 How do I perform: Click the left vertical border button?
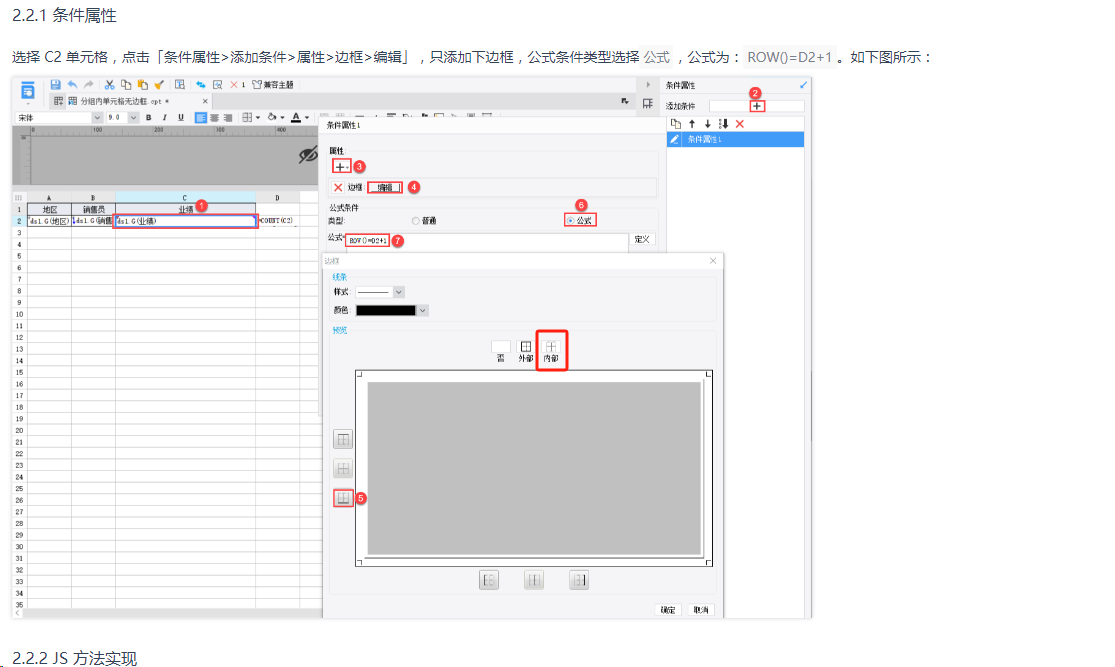click(489, 580)
